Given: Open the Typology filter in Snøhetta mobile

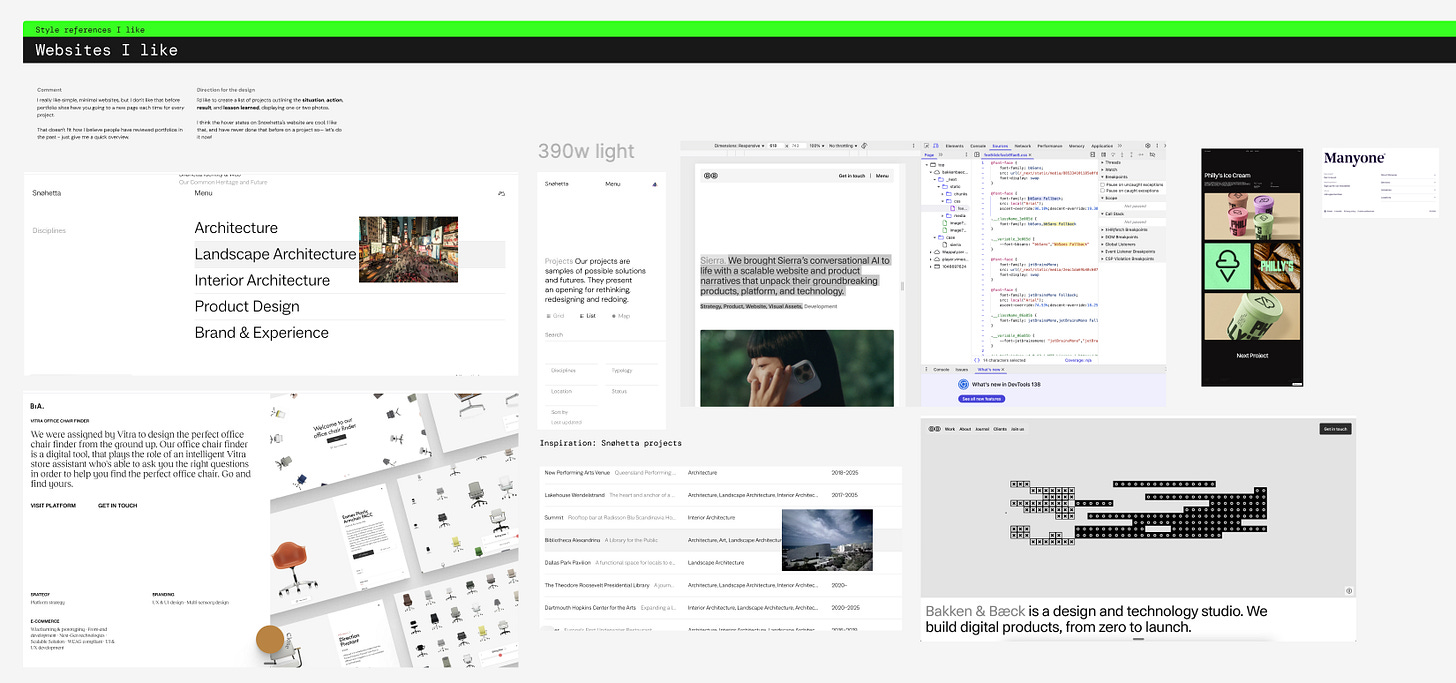Looking at the screenshot, I should pyautogui.click(x=632, y=370).
